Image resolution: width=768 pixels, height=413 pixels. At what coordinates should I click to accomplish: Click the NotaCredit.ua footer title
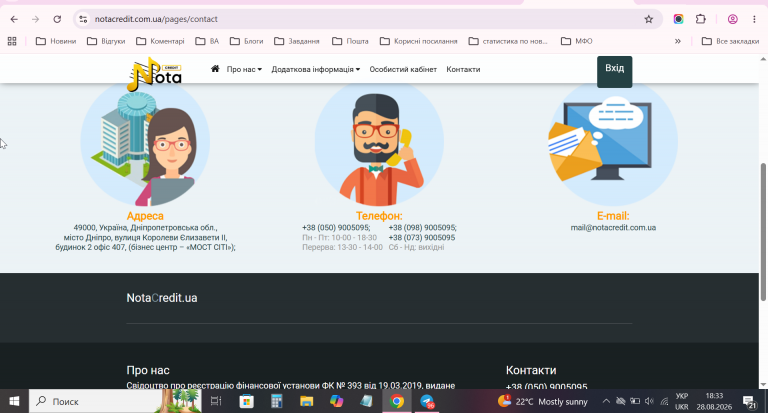162,298
